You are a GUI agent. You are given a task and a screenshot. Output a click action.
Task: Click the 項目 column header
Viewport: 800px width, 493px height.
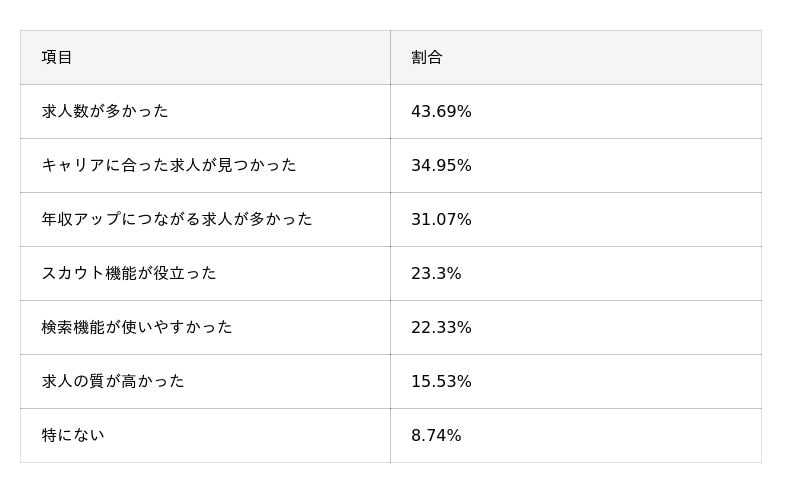coord(57,58)
